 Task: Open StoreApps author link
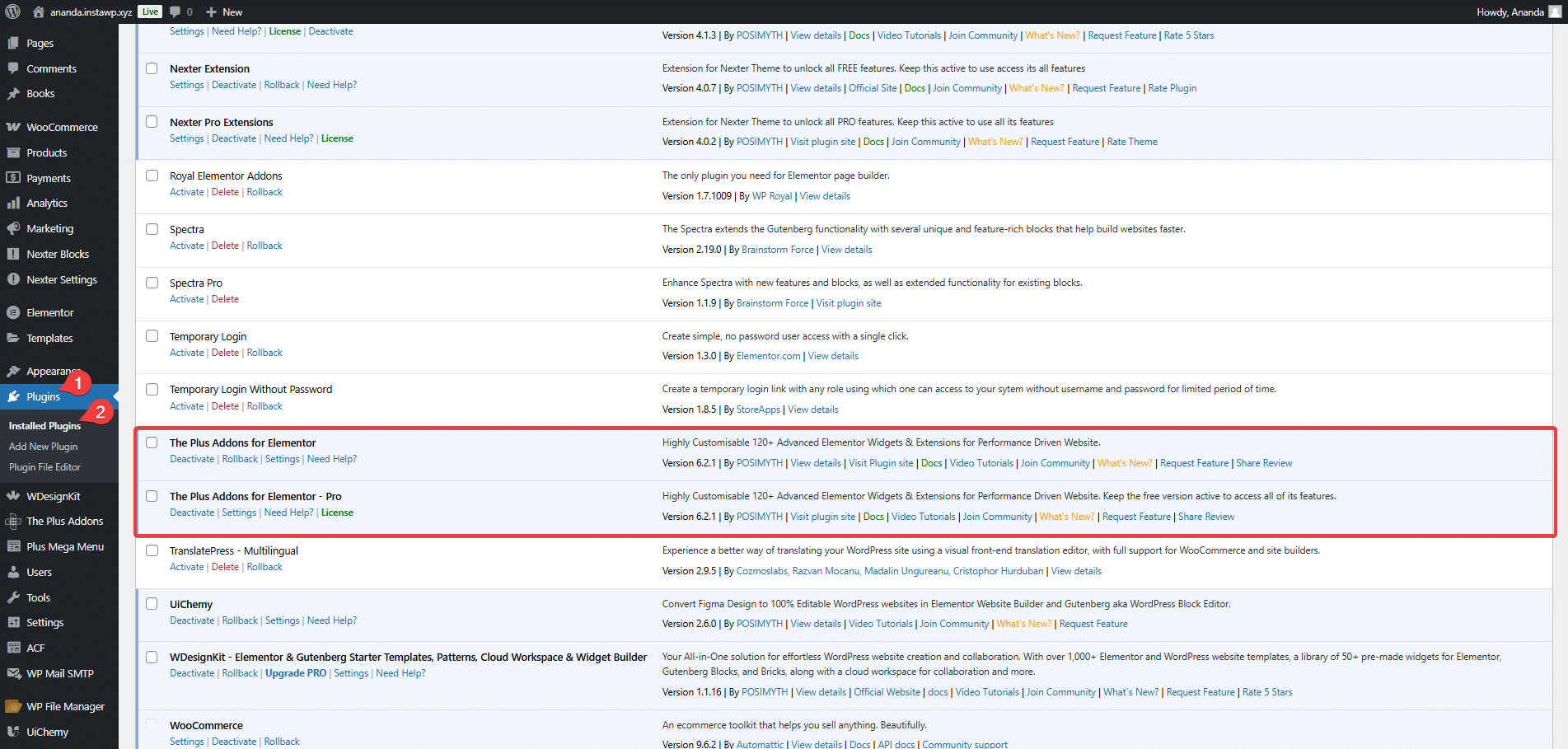[758, 410]
